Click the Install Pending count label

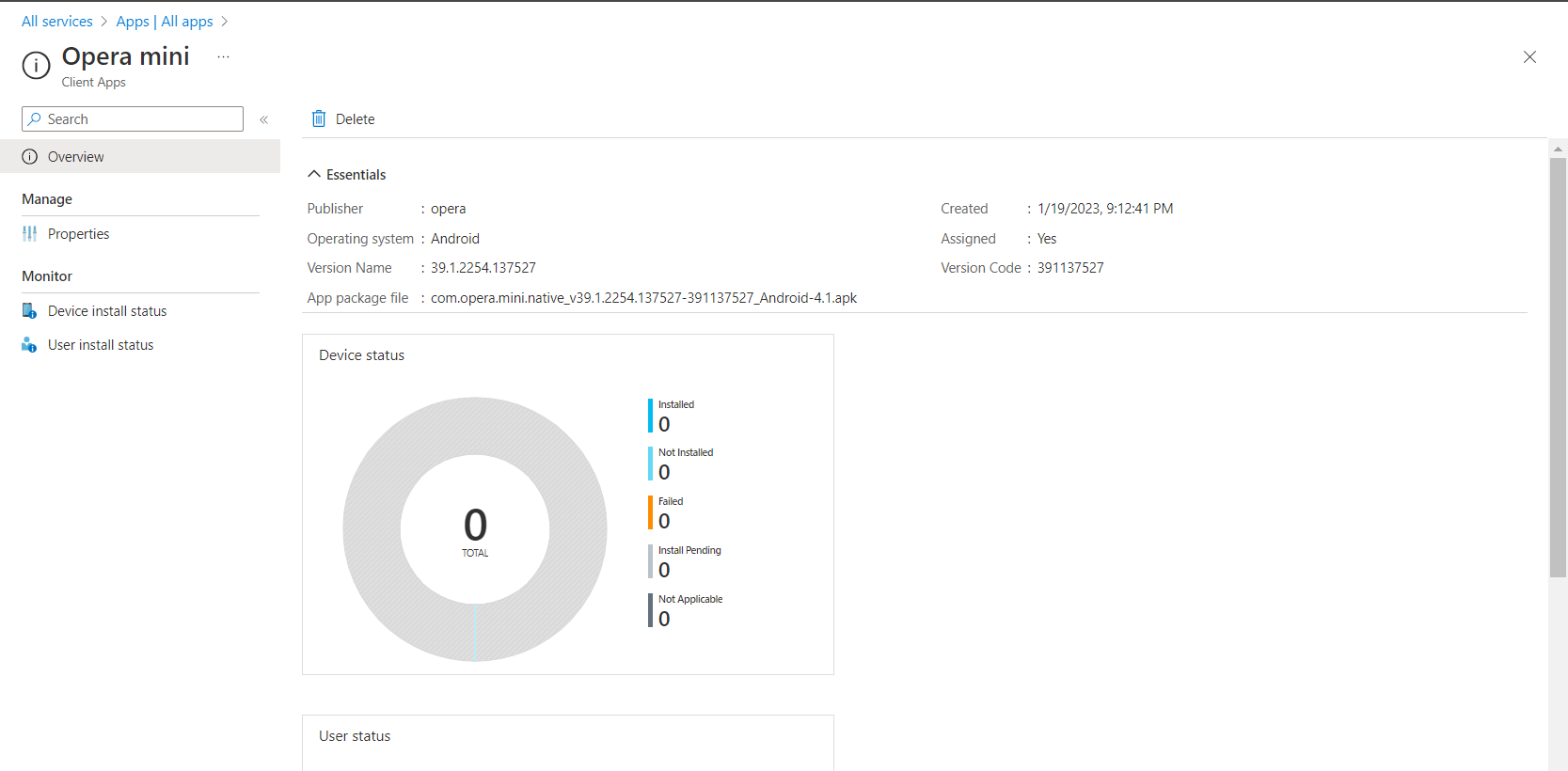click(689, 550)
